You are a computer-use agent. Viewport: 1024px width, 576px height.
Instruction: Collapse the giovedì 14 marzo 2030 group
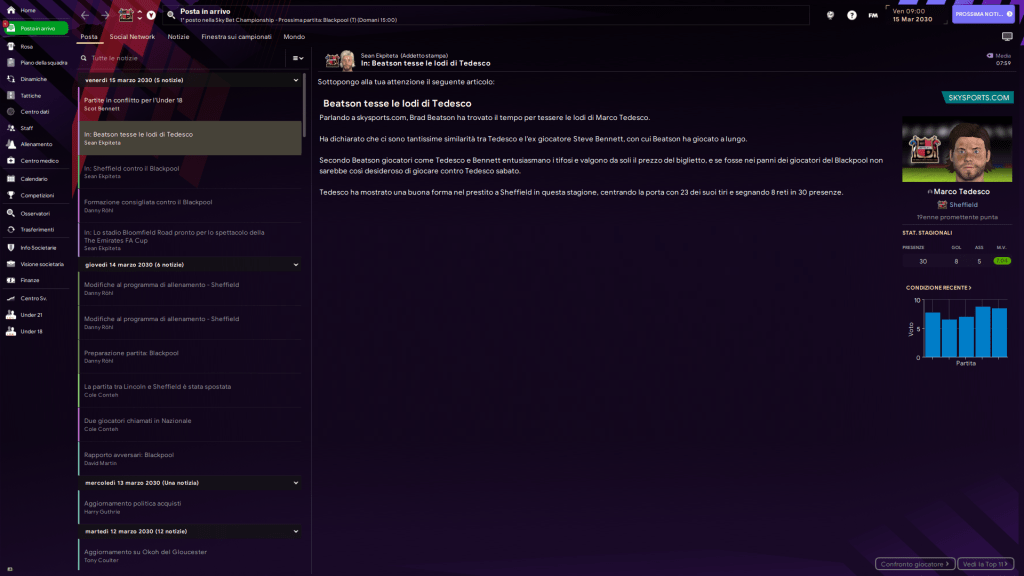point(296,265)
